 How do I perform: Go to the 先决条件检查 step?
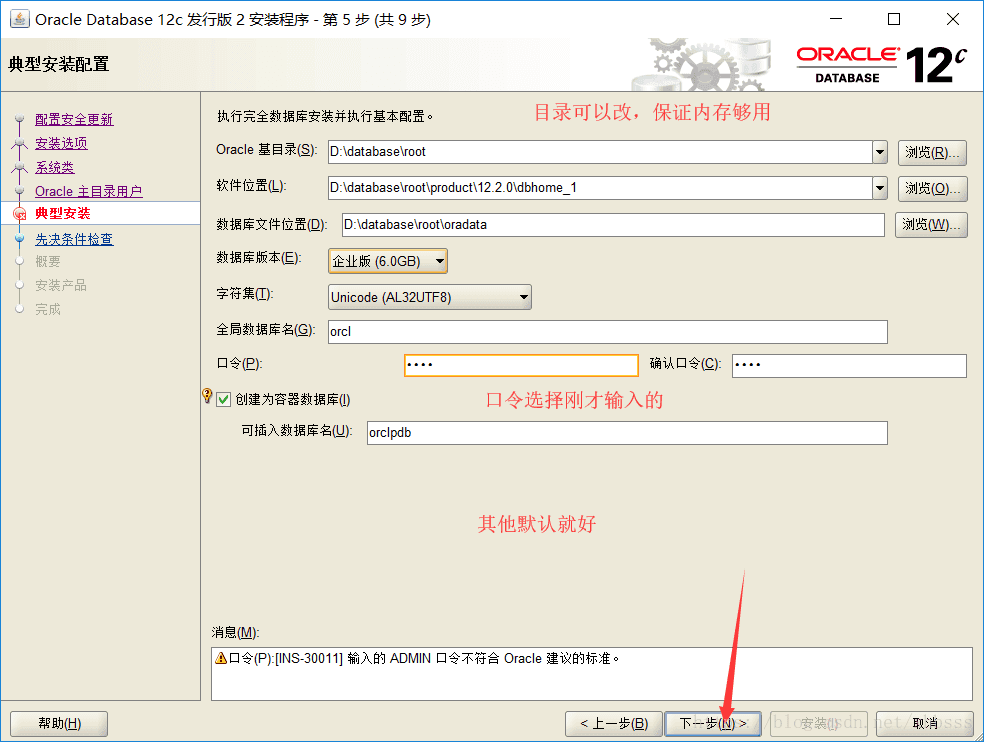click(x=74, y=239)
